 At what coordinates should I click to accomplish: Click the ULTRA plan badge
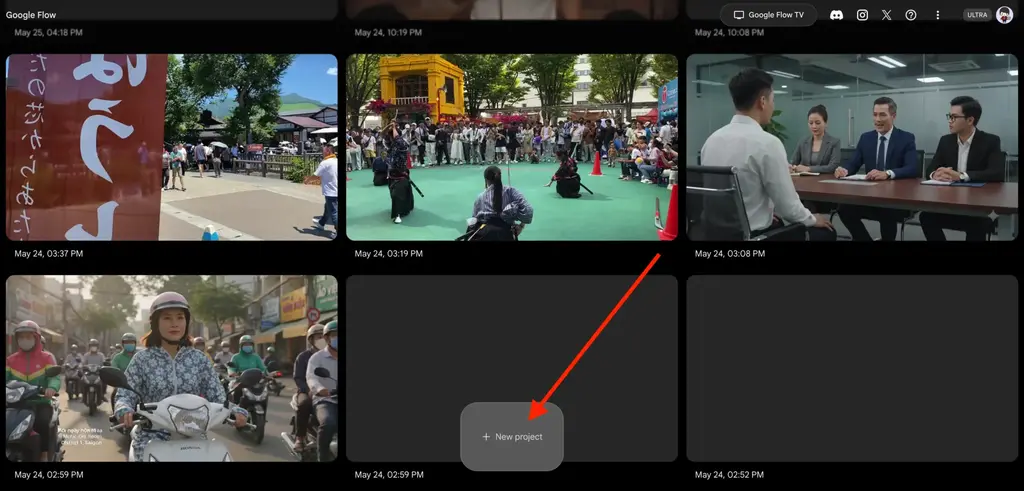point(977,15)
